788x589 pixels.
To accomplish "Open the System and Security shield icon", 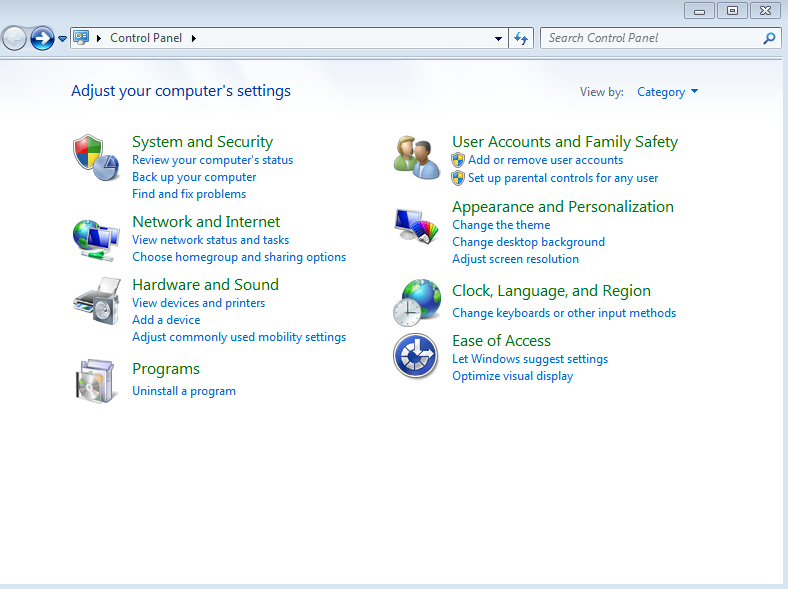I will click(x=96, y=157).
